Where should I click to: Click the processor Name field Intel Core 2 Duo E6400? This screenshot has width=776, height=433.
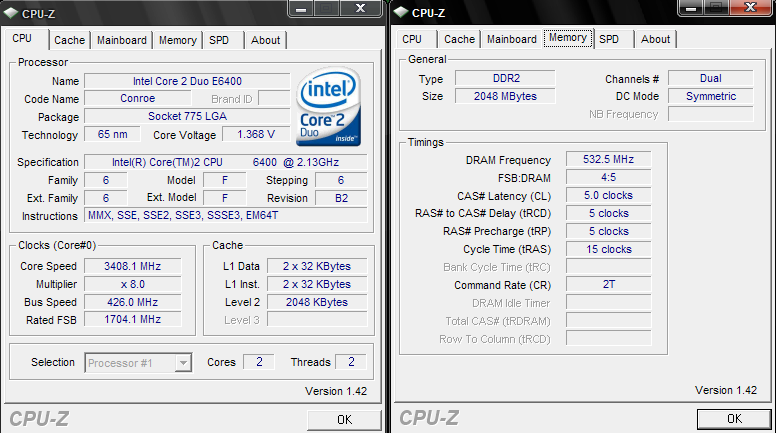187,81
